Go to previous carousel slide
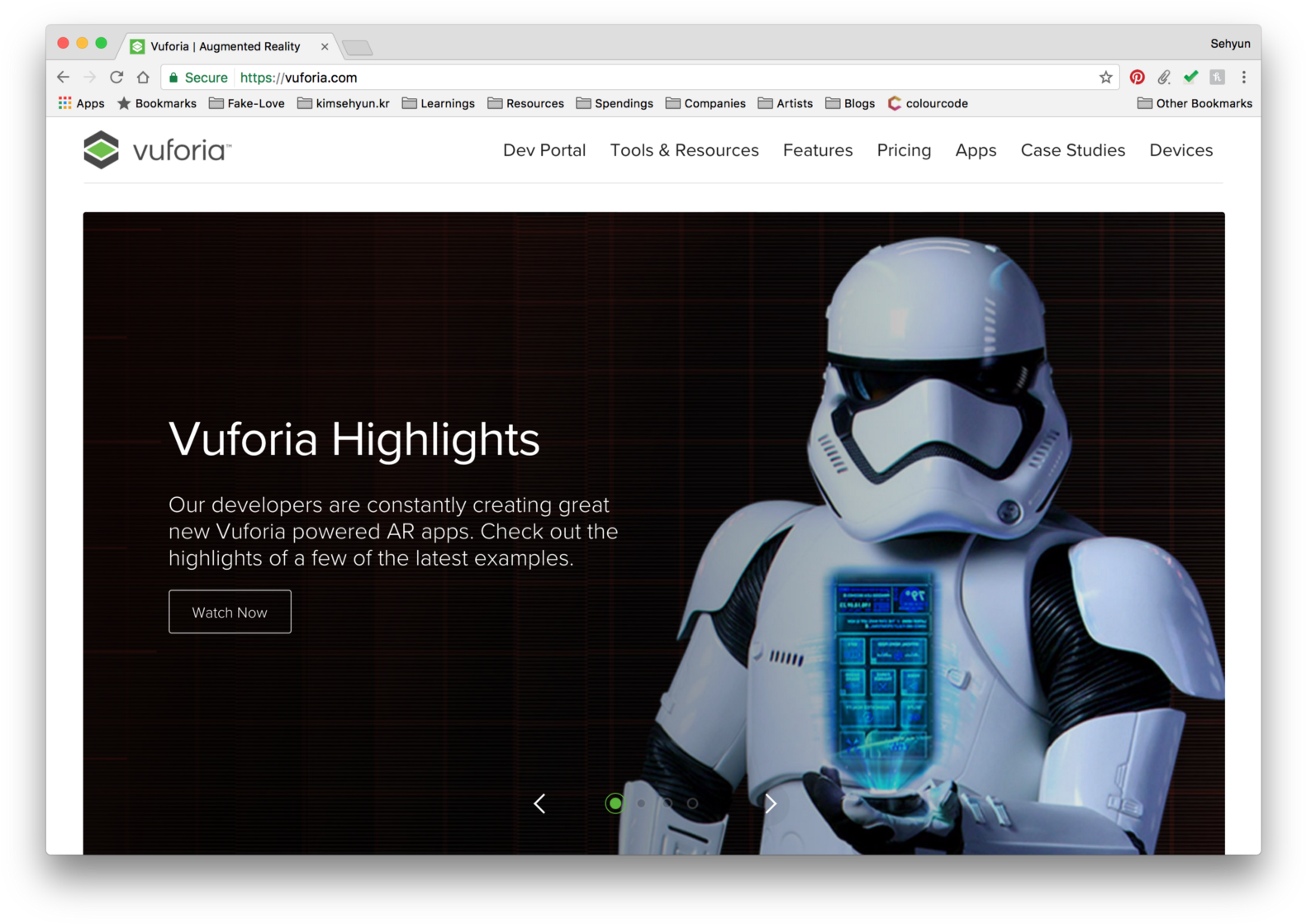The height and width of the screenshot is (924, 1306). tap(539, 803)
